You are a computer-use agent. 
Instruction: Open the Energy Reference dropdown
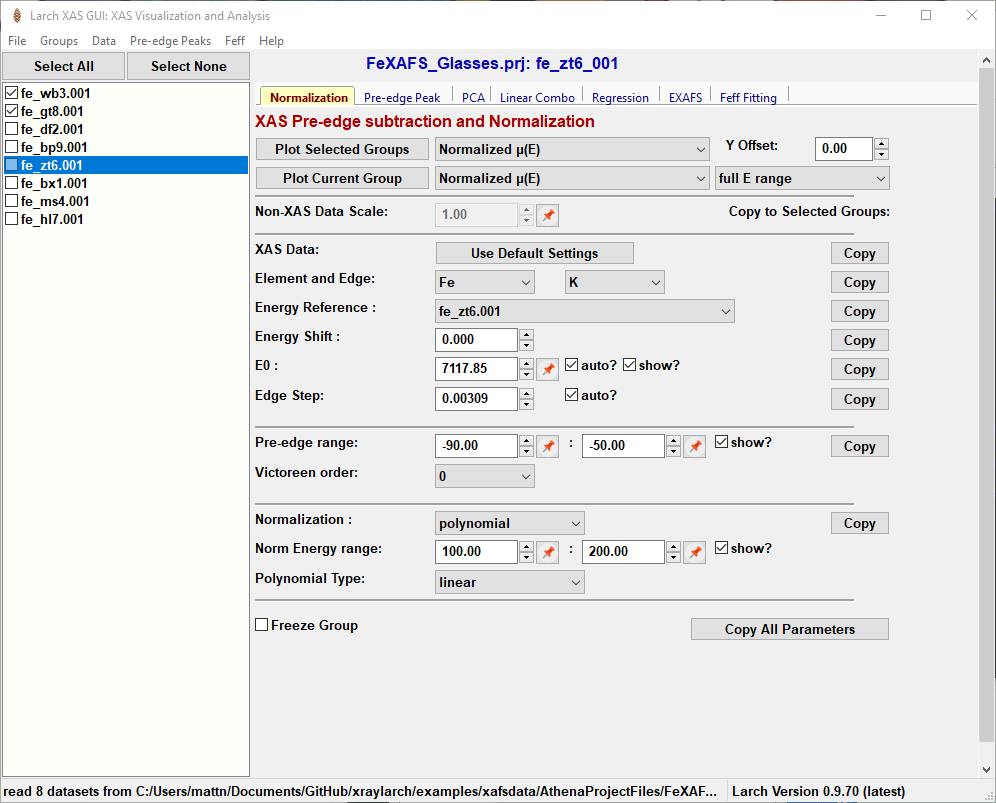tap(585, 311)
